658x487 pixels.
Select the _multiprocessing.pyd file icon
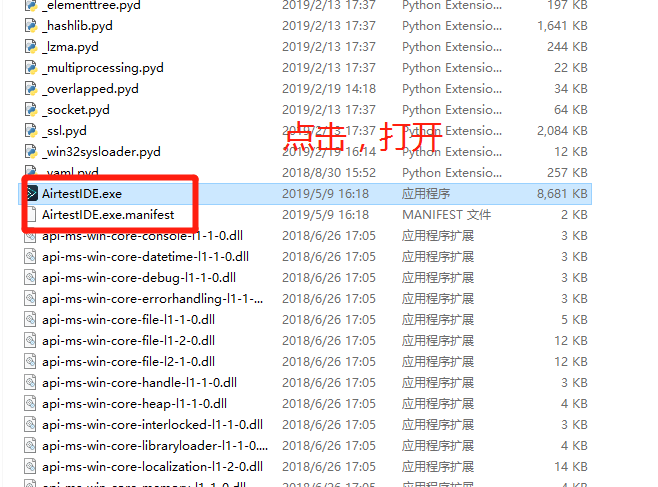click(x=31, y=68)
